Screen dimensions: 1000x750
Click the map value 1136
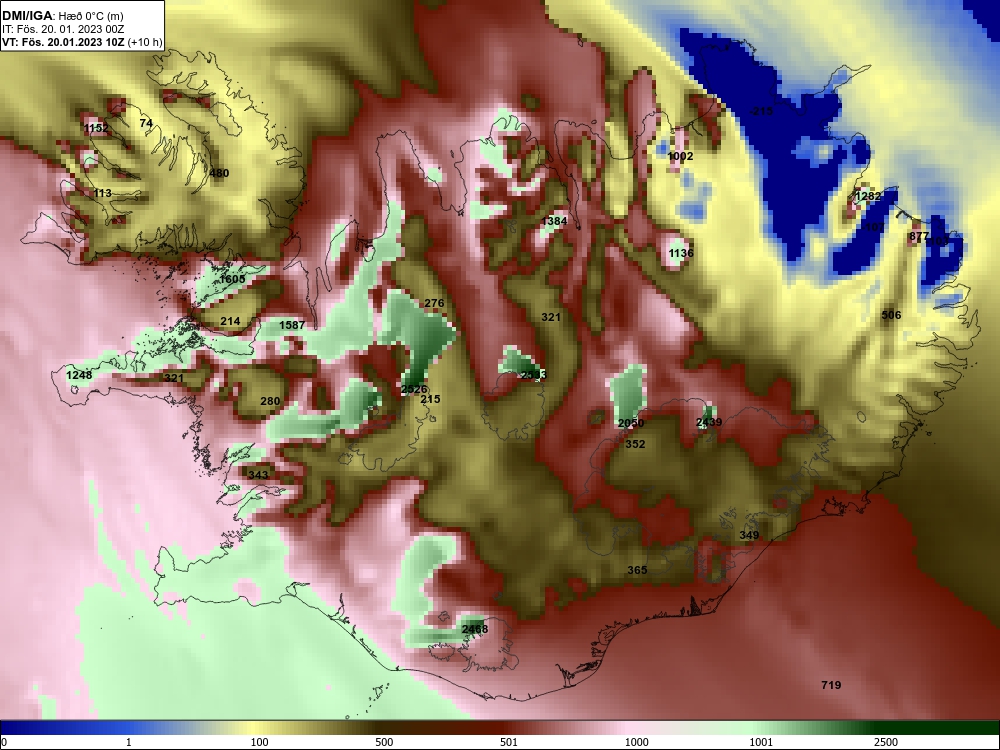[680, 253]
